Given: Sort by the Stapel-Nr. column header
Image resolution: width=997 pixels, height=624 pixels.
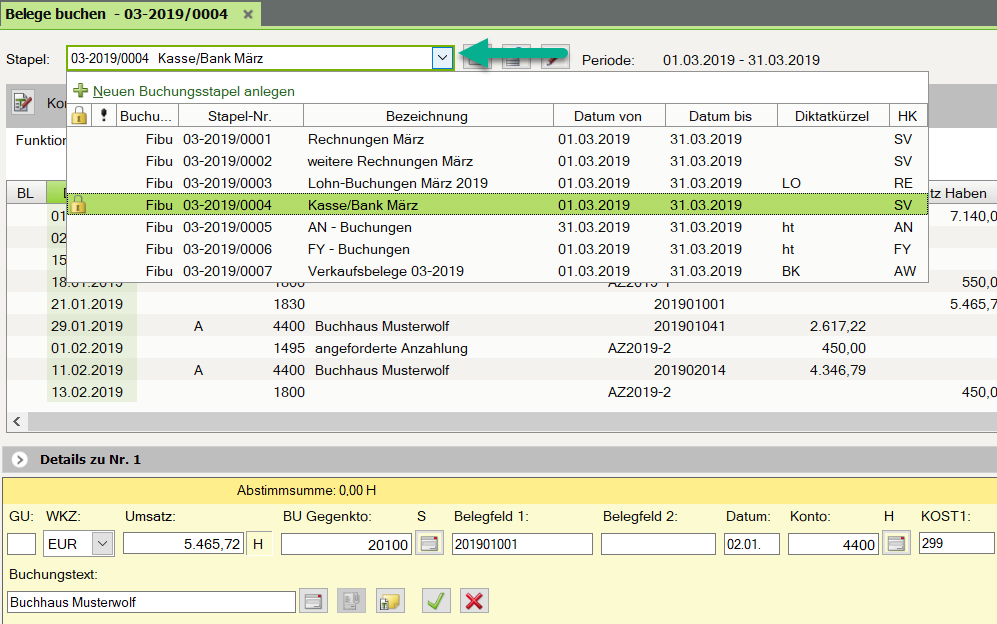Looking at the screenshot, I should pyautogui.click(x=240, y=116).
